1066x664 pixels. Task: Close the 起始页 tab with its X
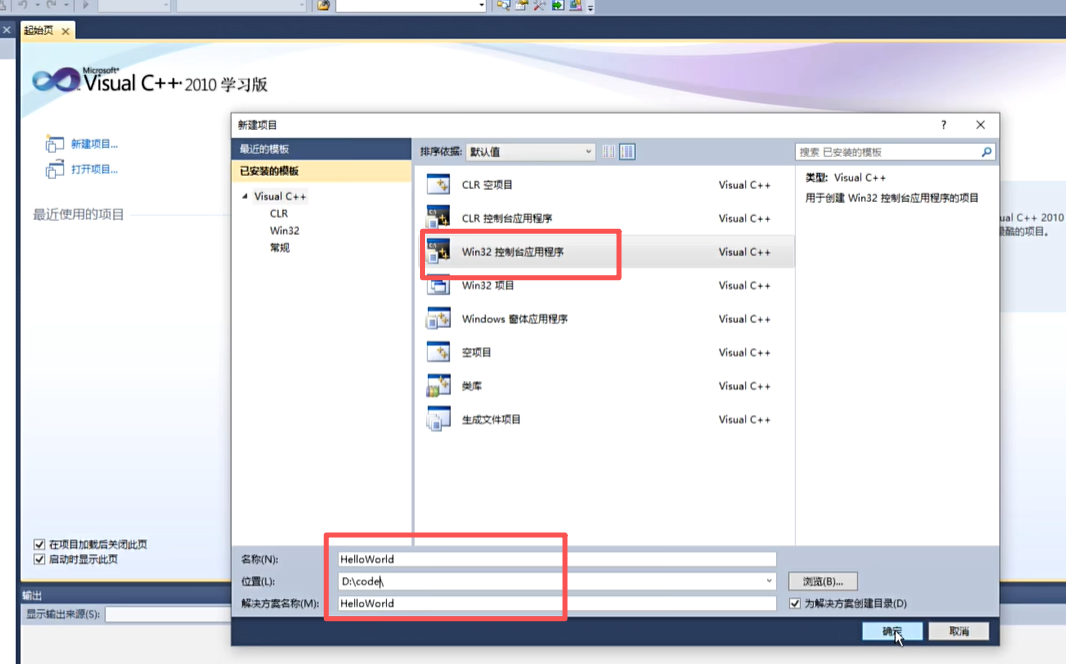pyautogui.click(x=65, y=31)
